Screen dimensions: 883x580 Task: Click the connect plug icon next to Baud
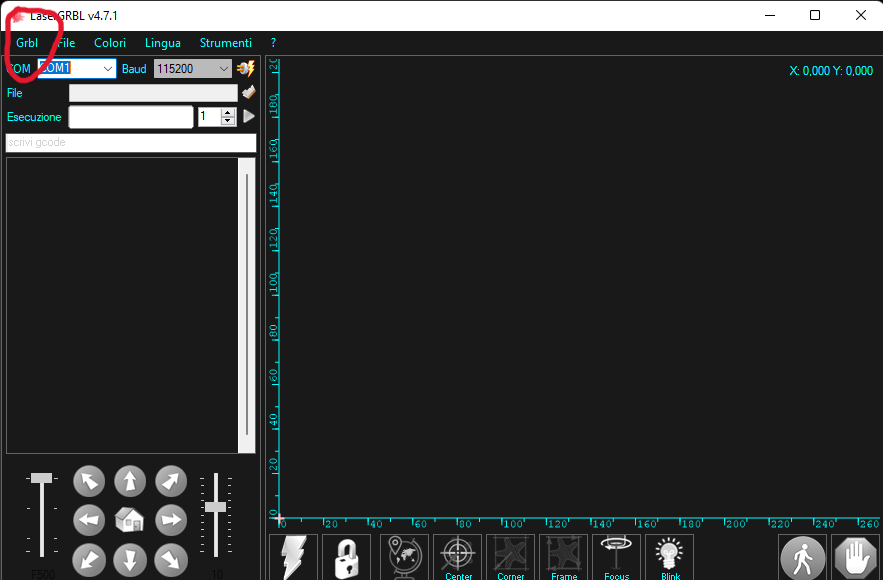point(246,69)
